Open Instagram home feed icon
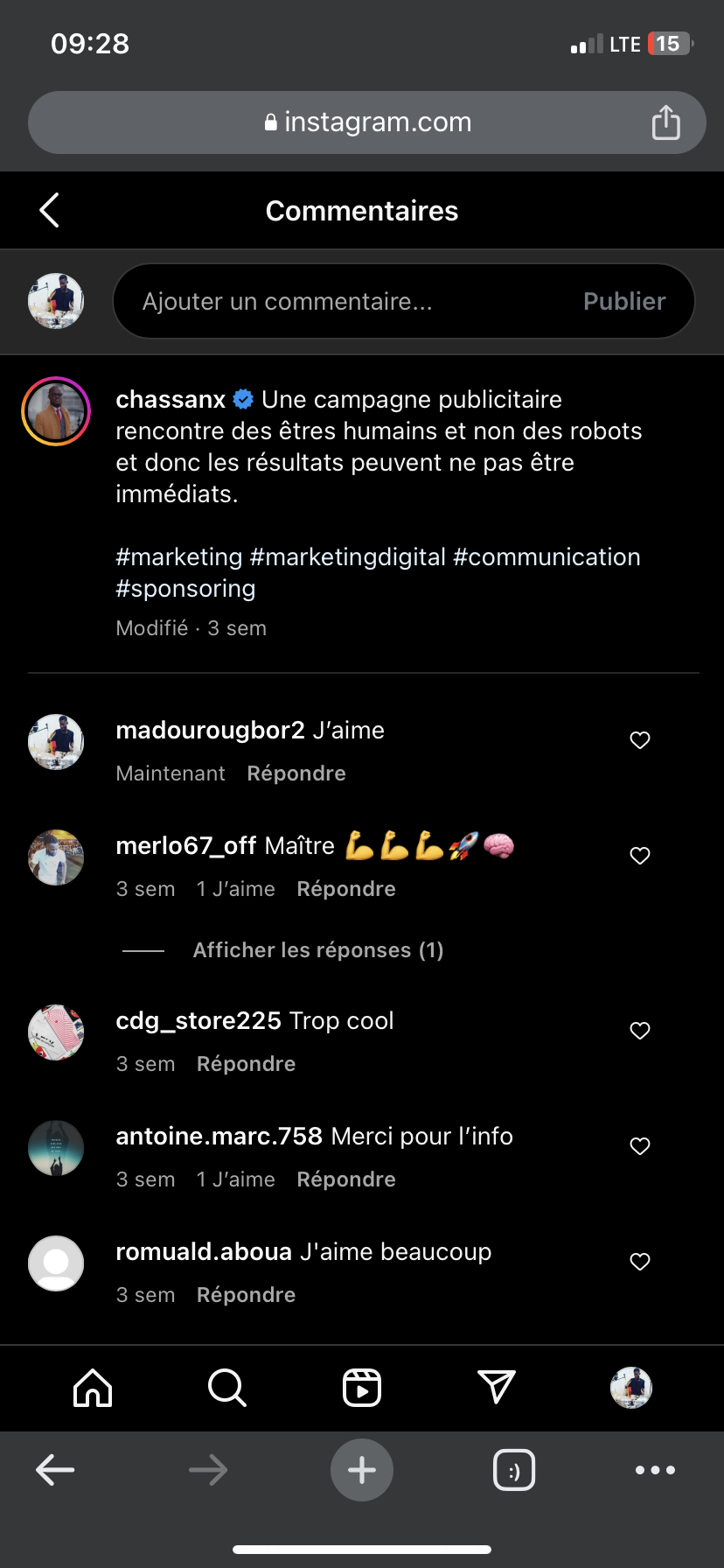Image resolution: width=724 pixels, height=1568 pixels. click(93, 1388)
